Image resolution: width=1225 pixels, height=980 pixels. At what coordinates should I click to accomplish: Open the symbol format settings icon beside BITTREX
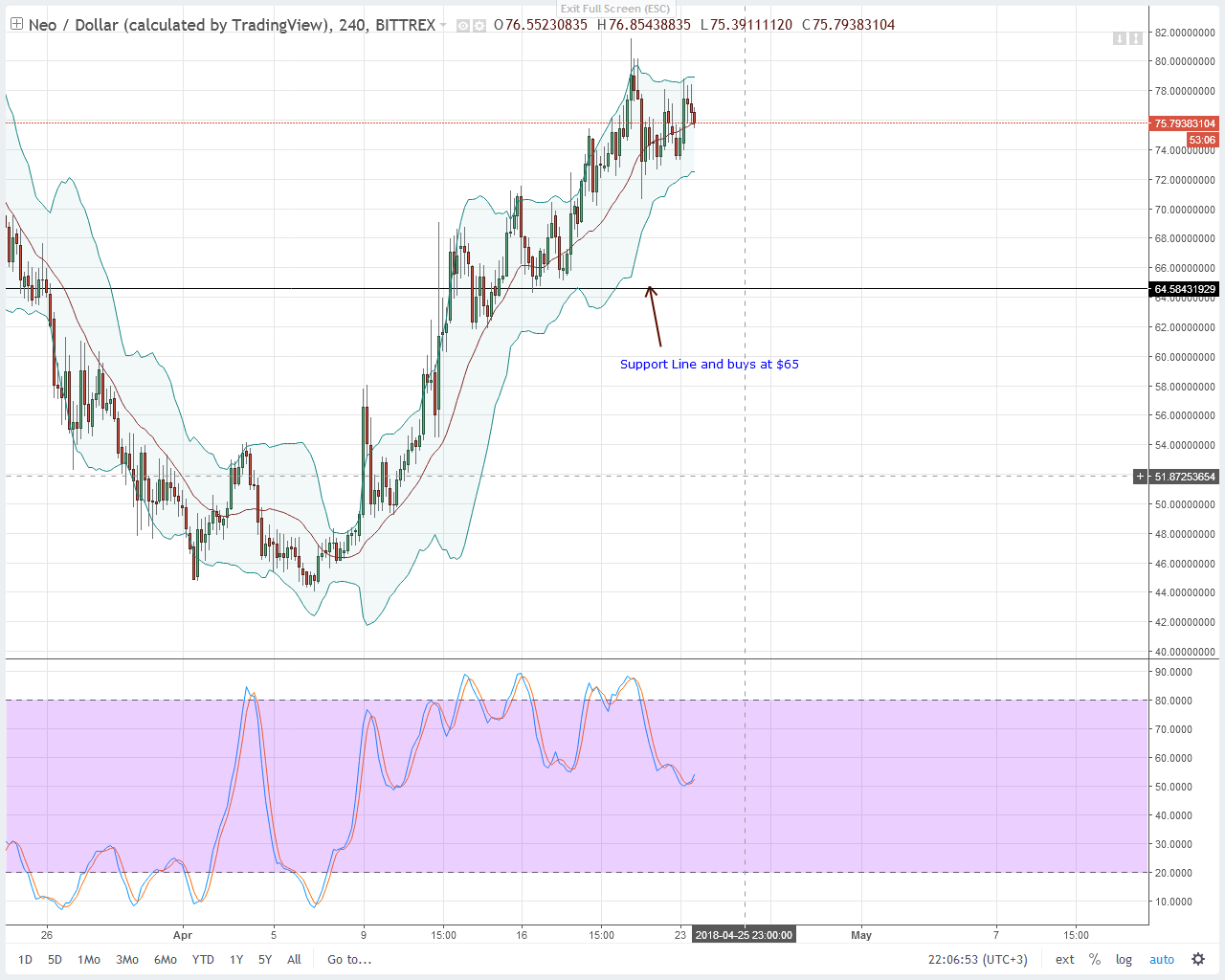tap(479, 25)
